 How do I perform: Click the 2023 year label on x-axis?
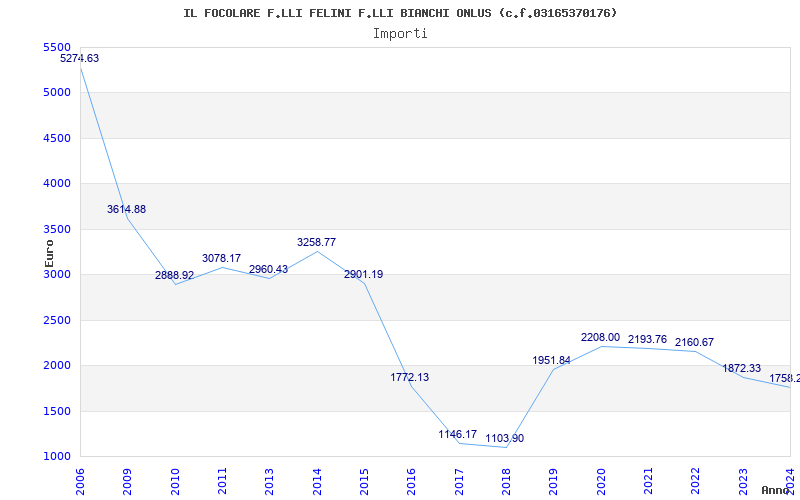tap(743, 482)
